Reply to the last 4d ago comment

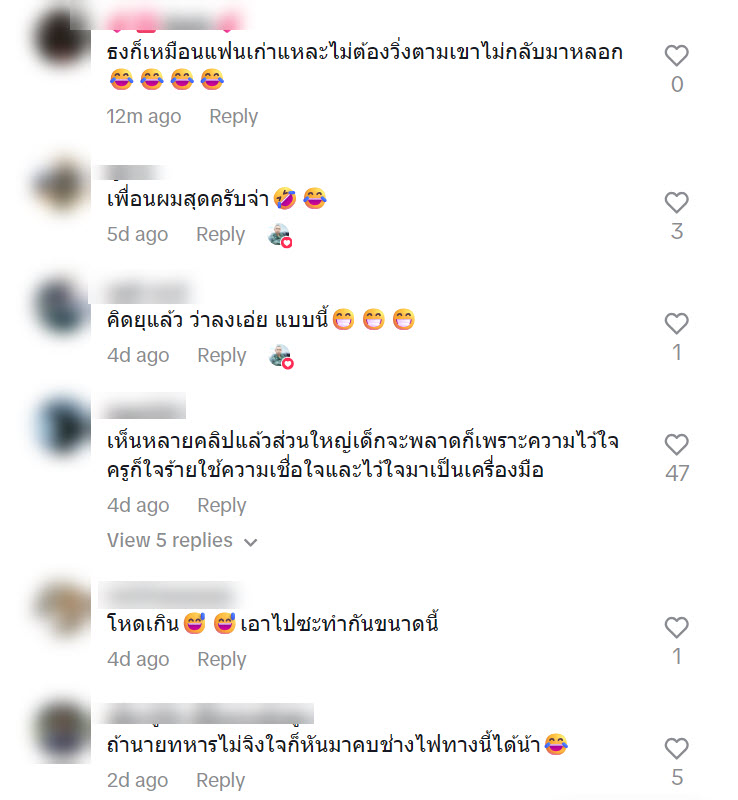click(222, 659)
